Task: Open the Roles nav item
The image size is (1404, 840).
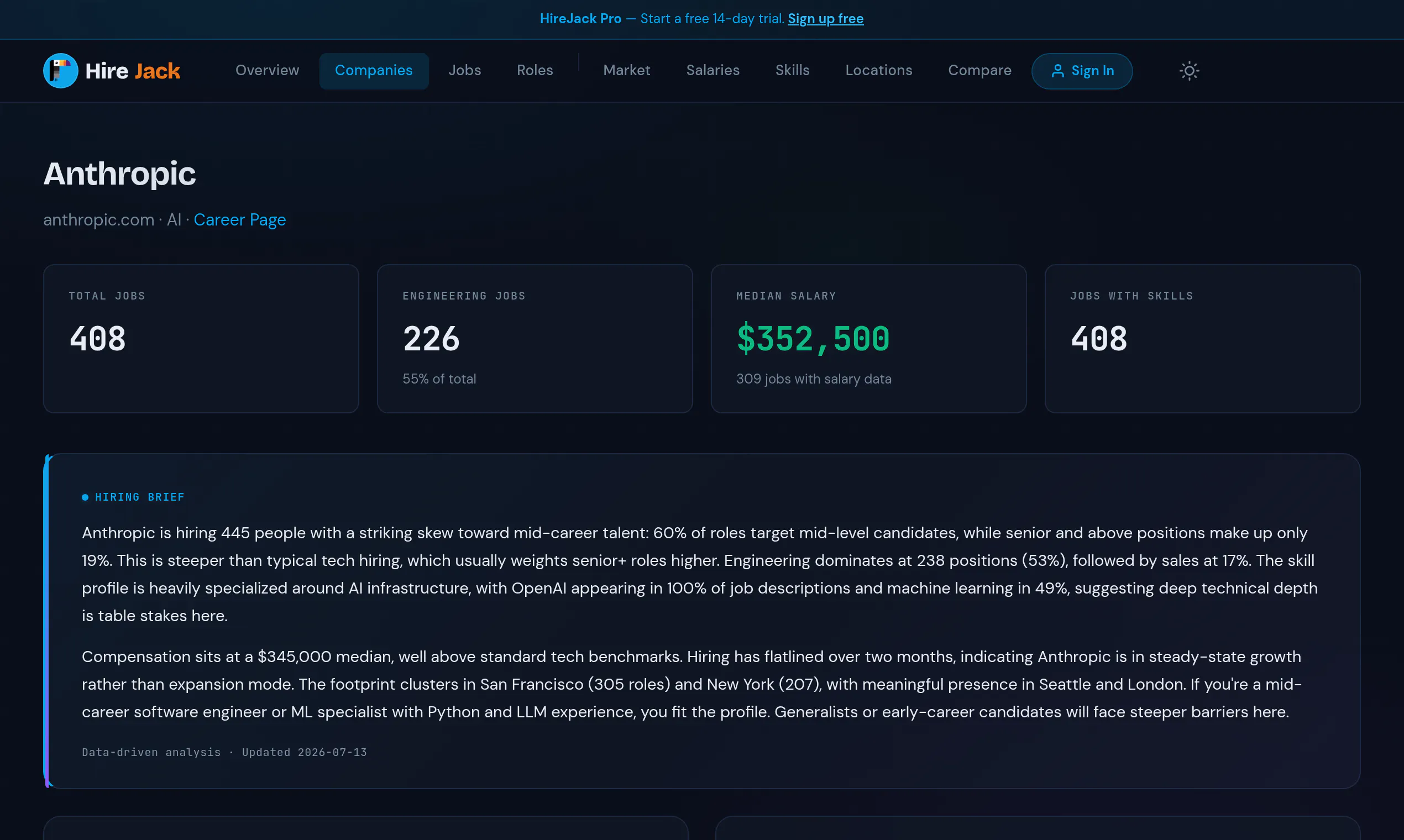Action: pyautogui.click(x=535, y=70)
